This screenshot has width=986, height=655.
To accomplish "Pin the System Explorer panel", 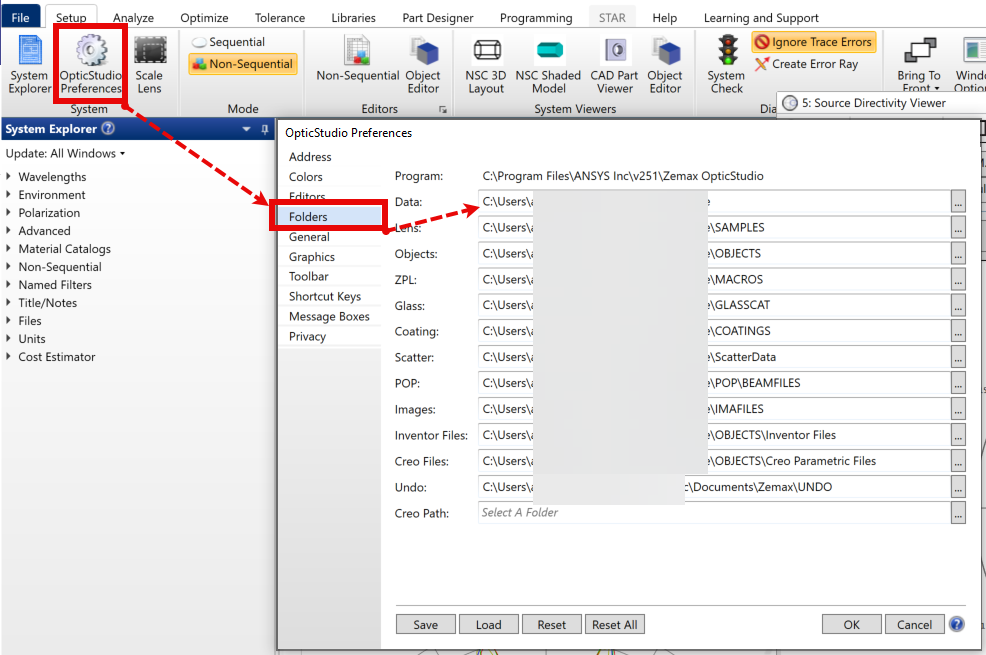I will (265, 129).
